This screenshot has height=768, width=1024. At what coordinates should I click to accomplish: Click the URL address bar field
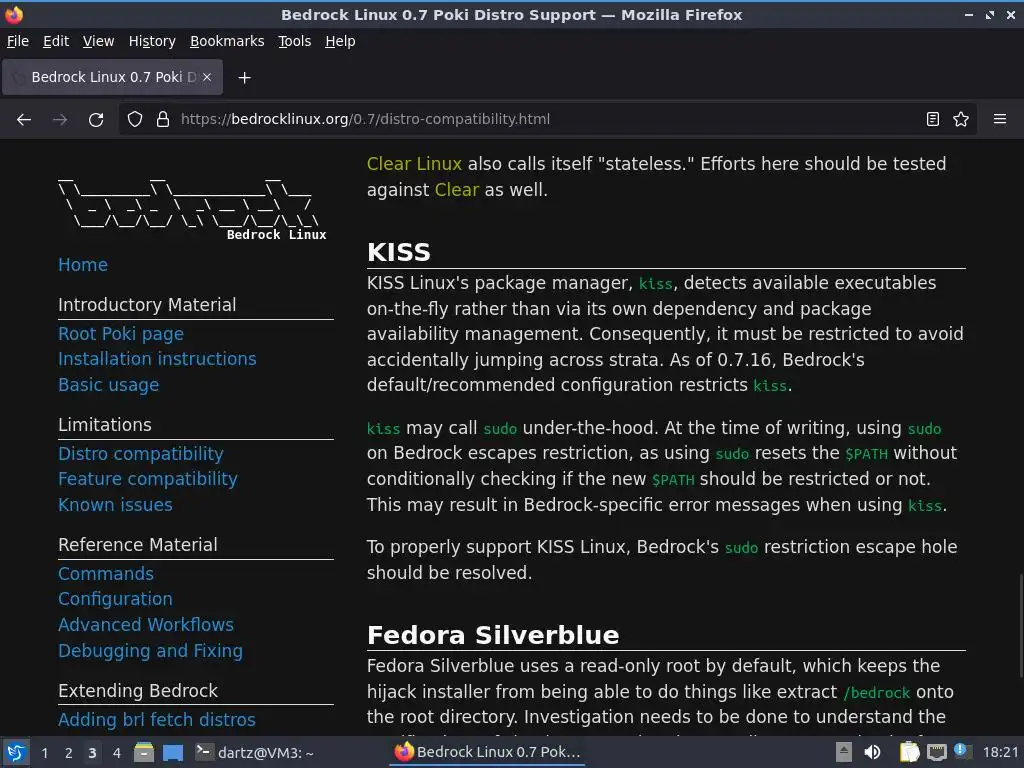547,120
